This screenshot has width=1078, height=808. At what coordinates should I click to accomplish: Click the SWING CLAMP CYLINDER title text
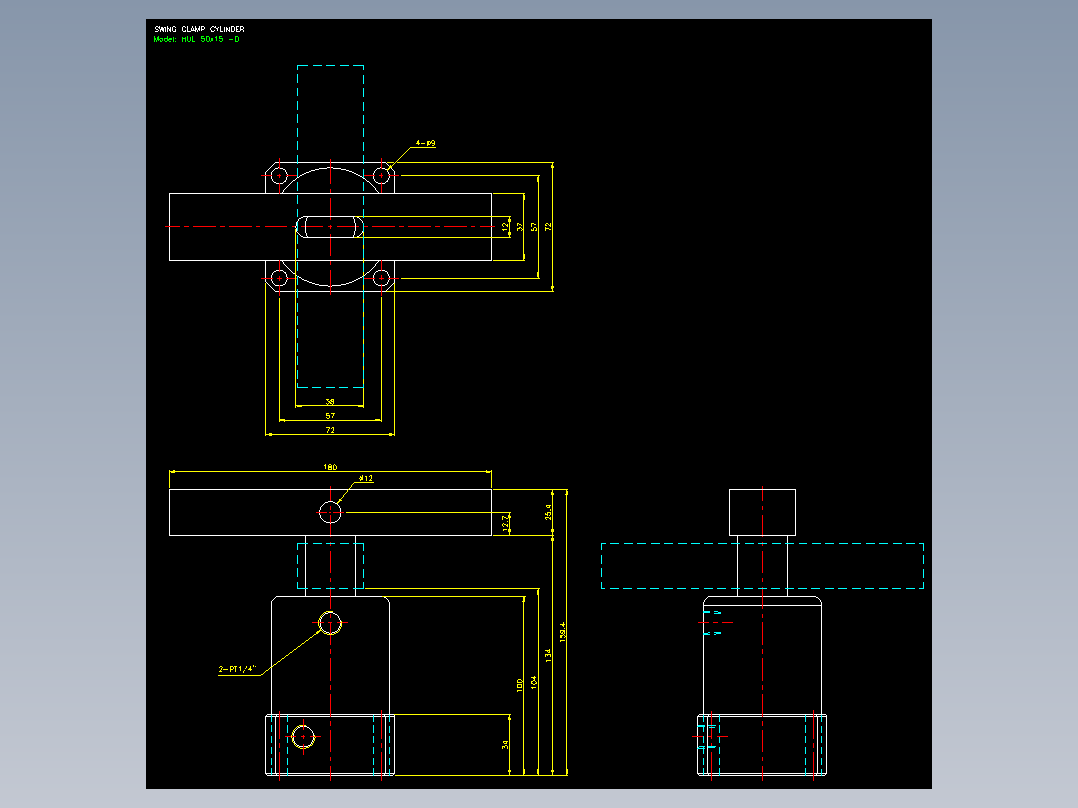click(199, 29)
